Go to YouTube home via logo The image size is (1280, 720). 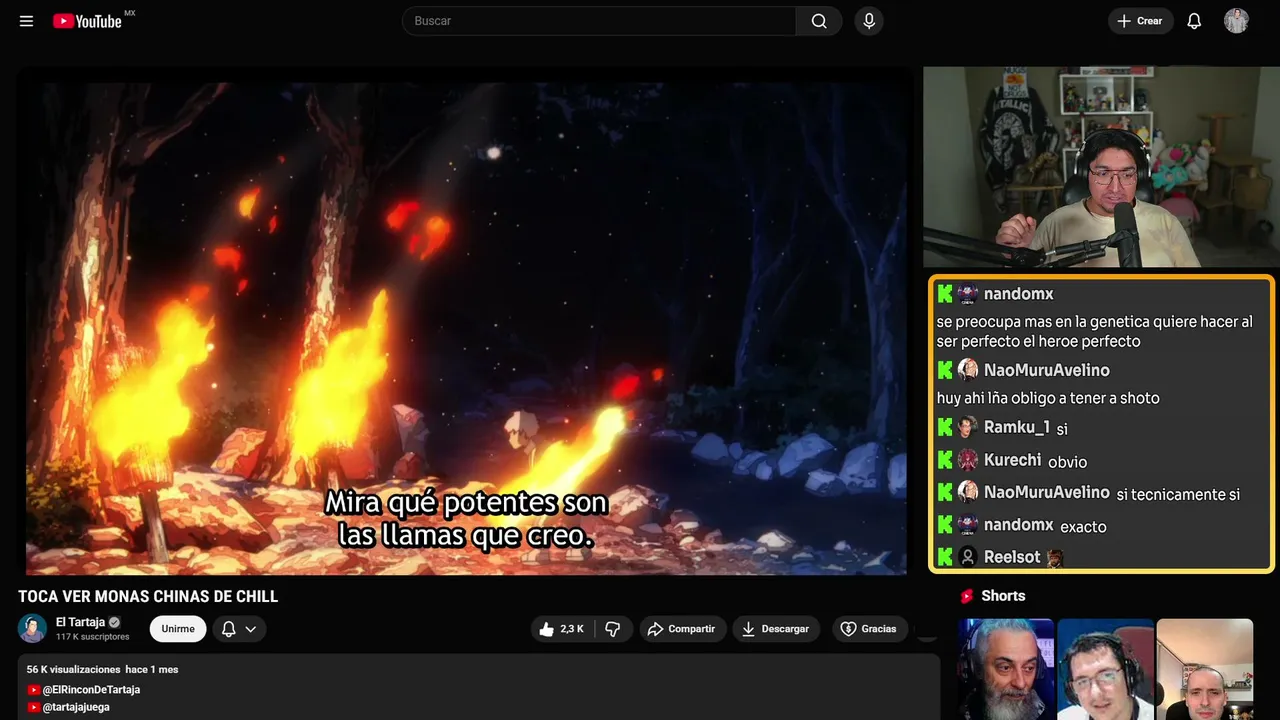88,21
